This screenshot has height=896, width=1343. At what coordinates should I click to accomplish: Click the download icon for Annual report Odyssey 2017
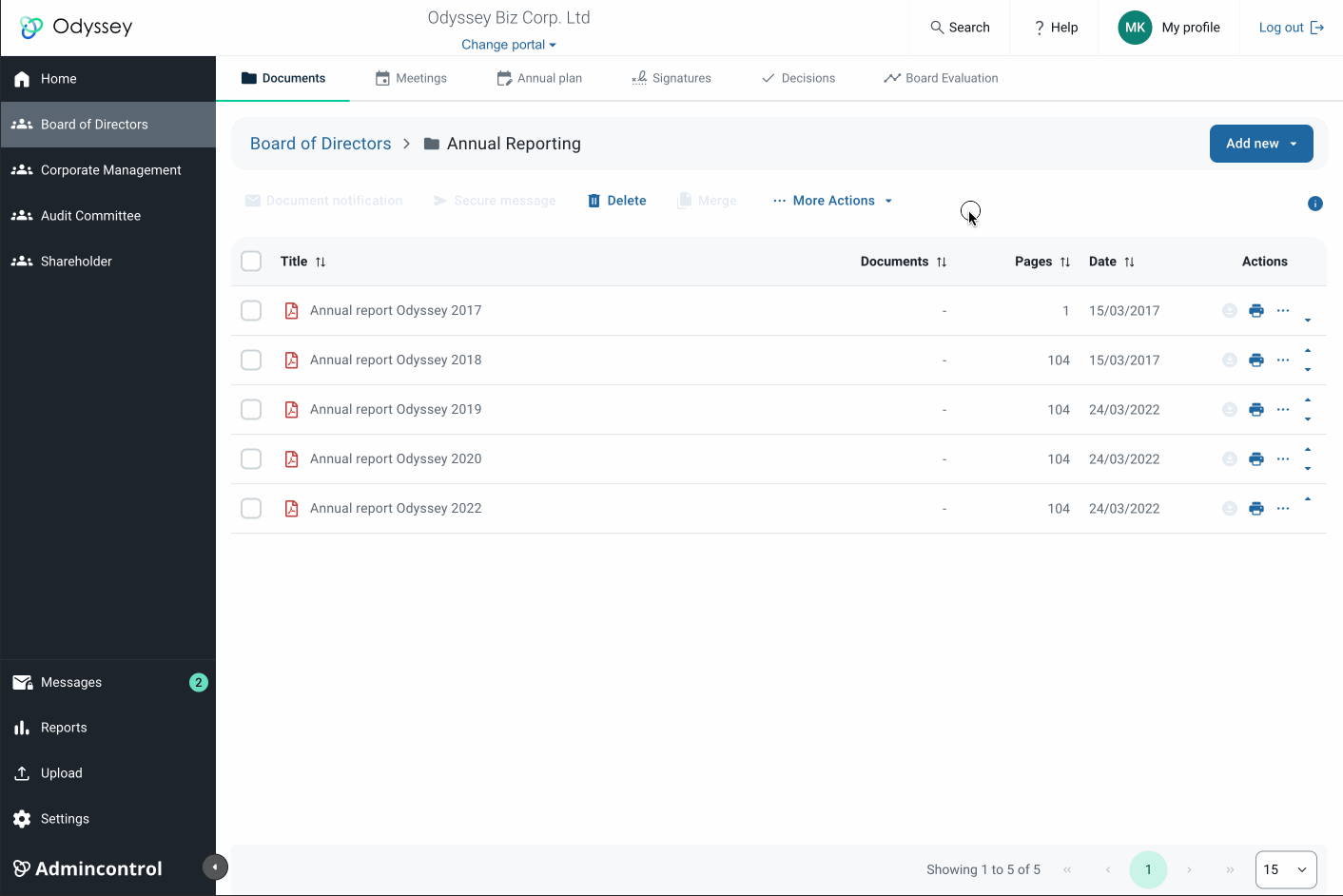[x=1230, y=311]
